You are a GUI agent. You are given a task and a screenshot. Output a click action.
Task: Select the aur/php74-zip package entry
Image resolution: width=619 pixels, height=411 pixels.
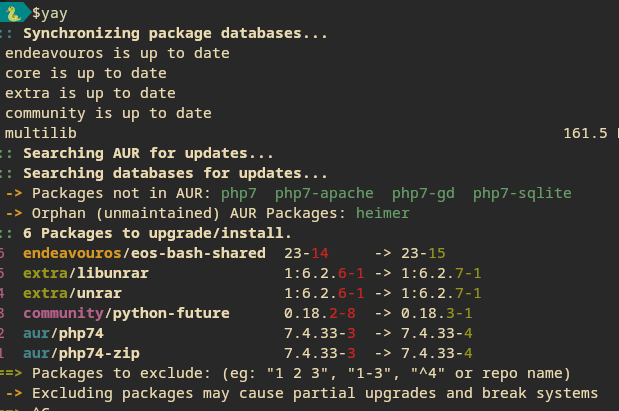click(81, 353)
